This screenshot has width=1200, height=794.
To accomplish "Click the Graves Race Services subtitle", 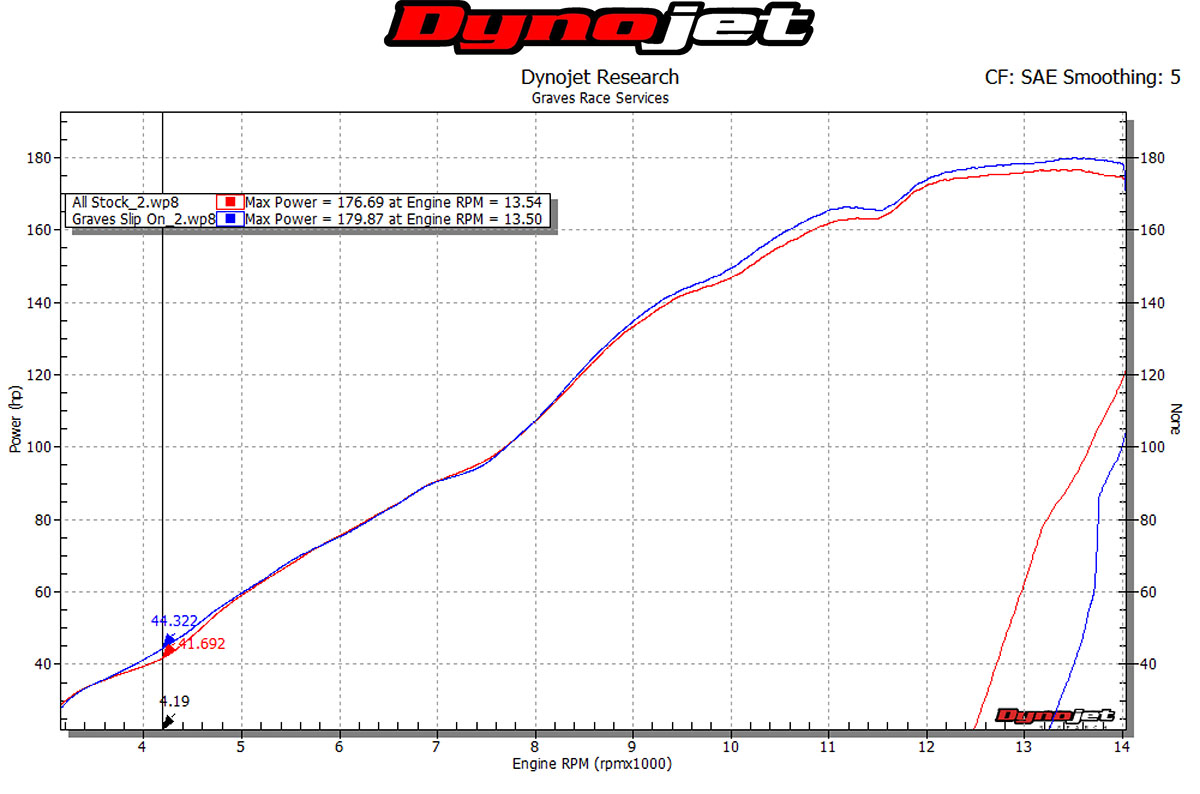I will pos(599,98).
